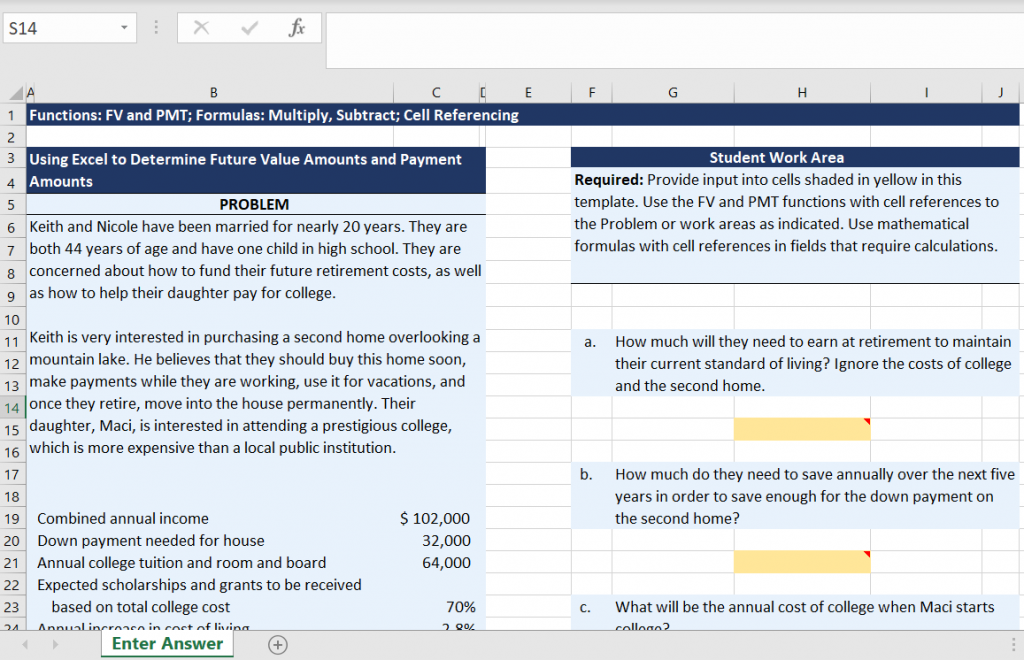
Task: Click the Student Work Area header cell
Action: pos(776,158)
